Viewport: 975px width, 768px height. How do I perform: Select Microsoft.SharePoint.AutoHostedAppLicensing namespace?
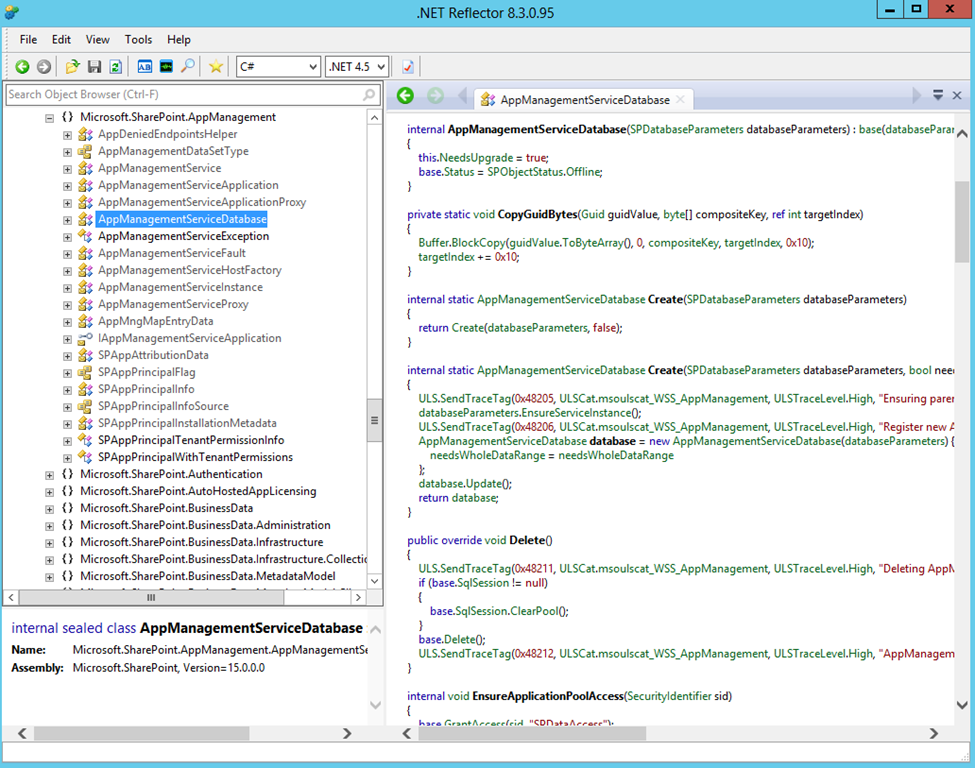coord(198,491)
